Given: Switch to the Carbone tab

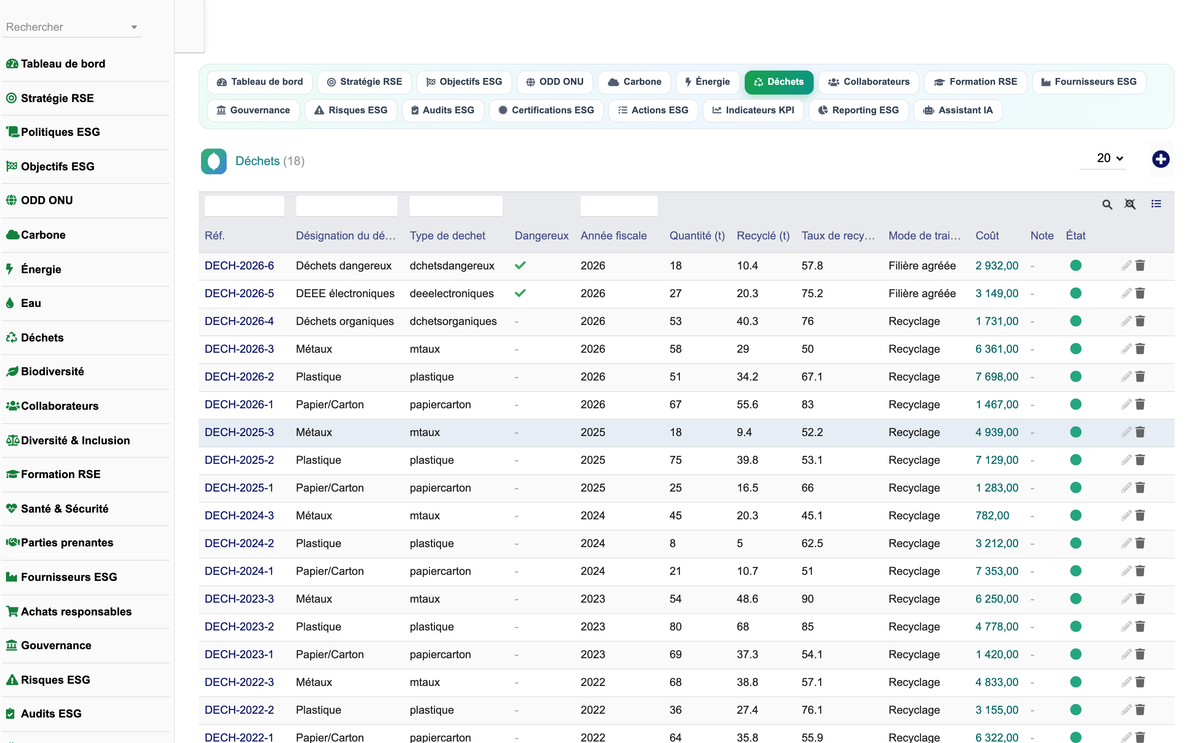Looking at the screenshot, I should [x=634, y=82].
